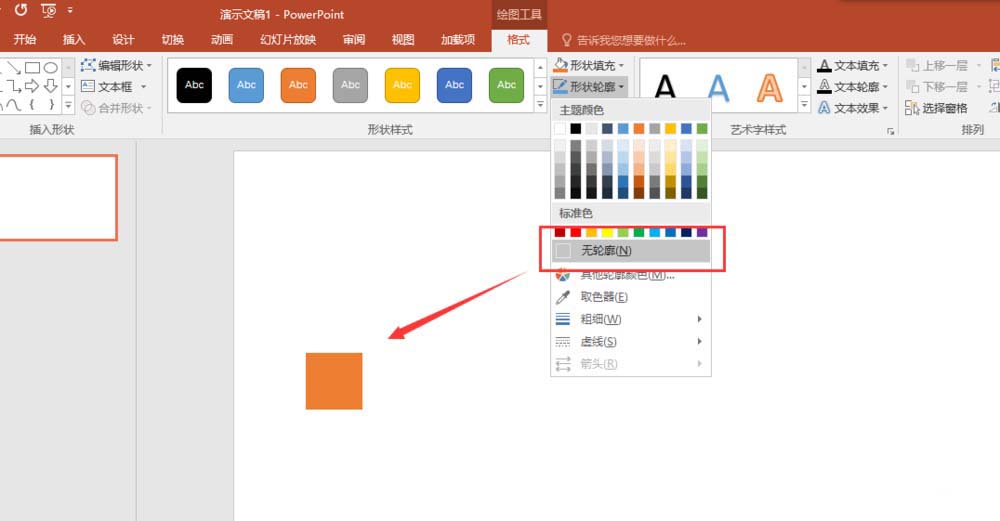Viewport: 1000px width, 521px height.
Task: Open the 动画 ribbon tab
Action: [221, 40]
